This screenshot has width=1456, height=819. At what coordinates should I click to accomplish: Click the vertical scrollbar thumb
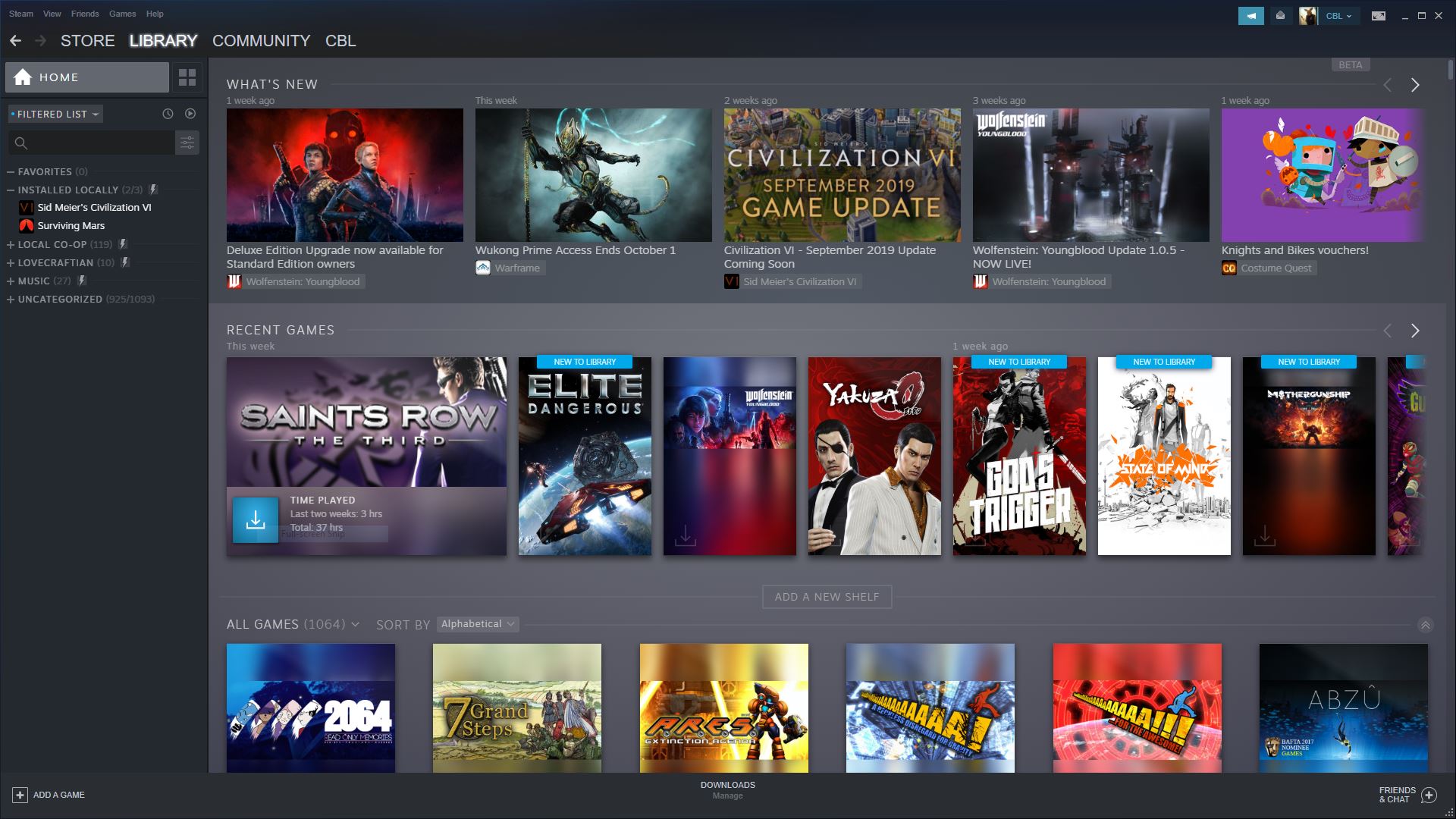(x=1450, y=70)
